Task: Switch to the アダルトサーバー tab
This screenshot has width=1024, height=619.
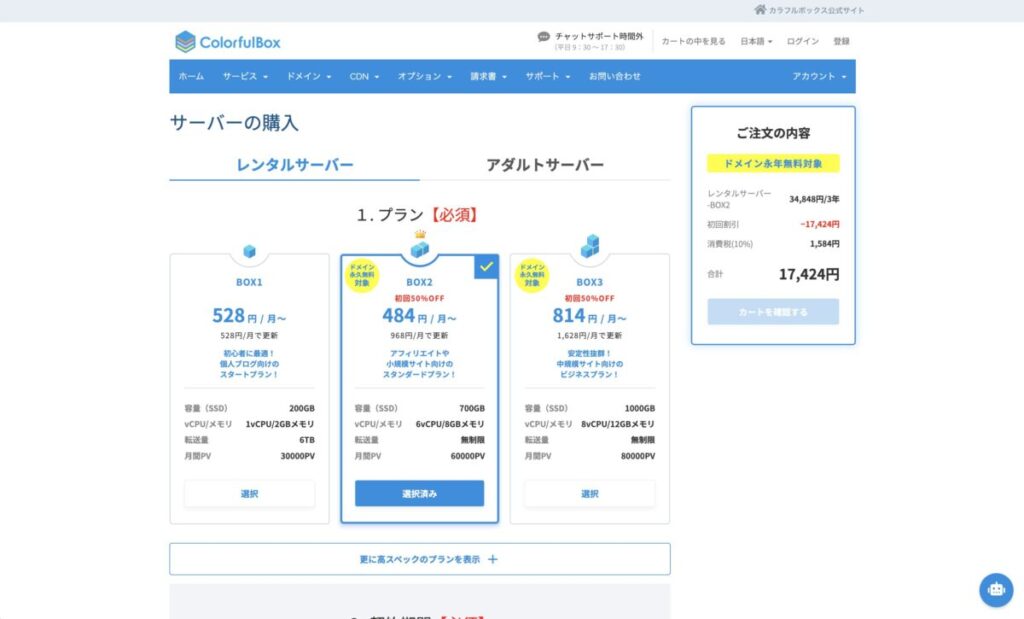Action: point(544,165)
